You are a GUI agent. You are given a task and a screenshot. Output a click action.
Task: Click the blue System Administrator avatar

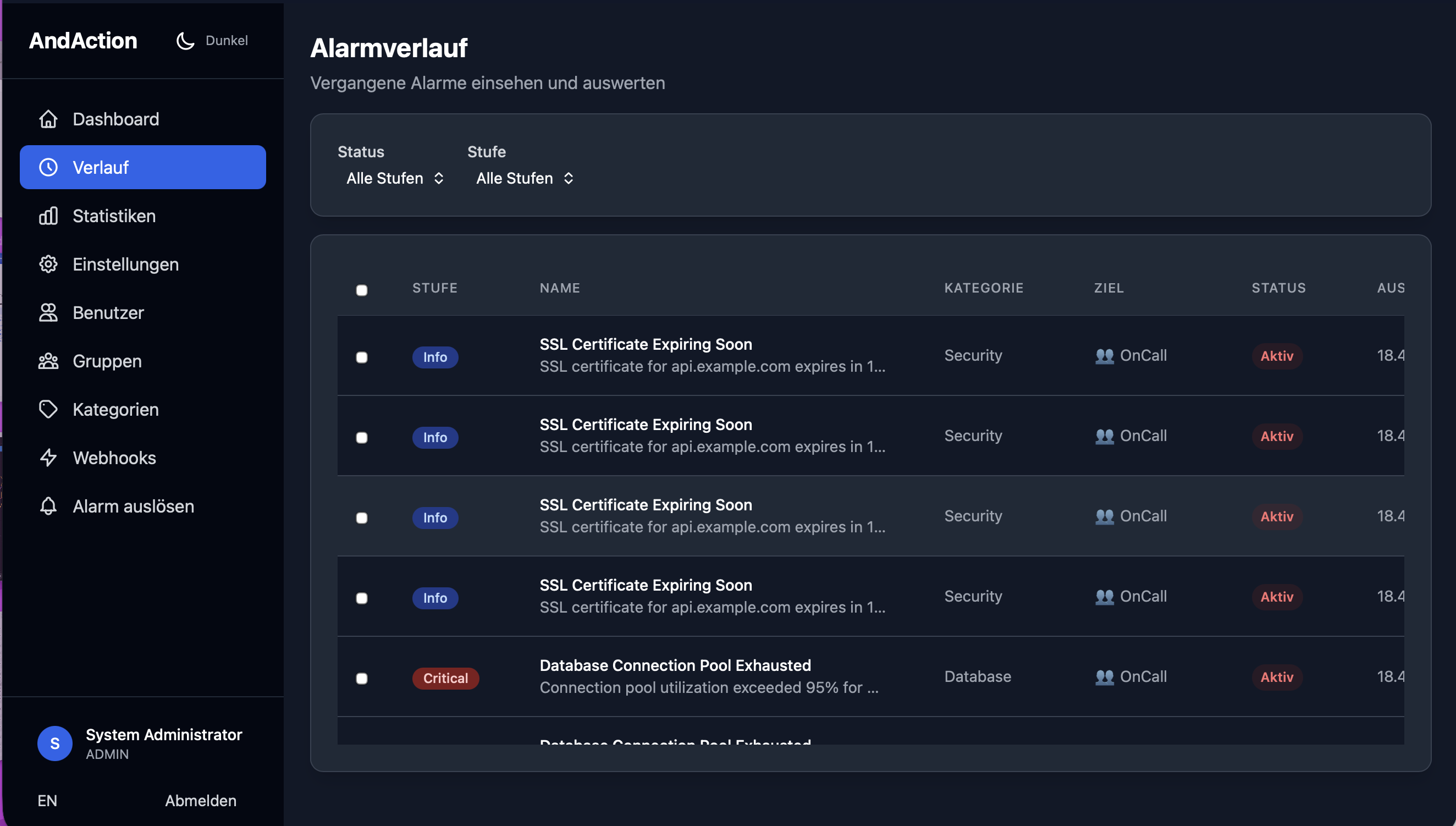click(x=54, y=743)
